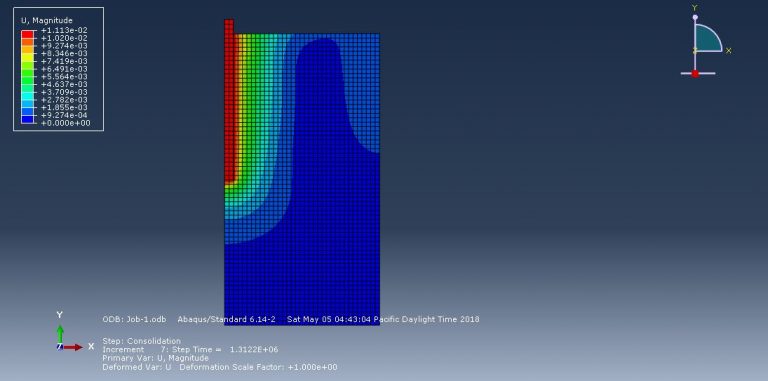Click the red pile column in the mesh
Viewport: 768px width, 381px height.
229,101
